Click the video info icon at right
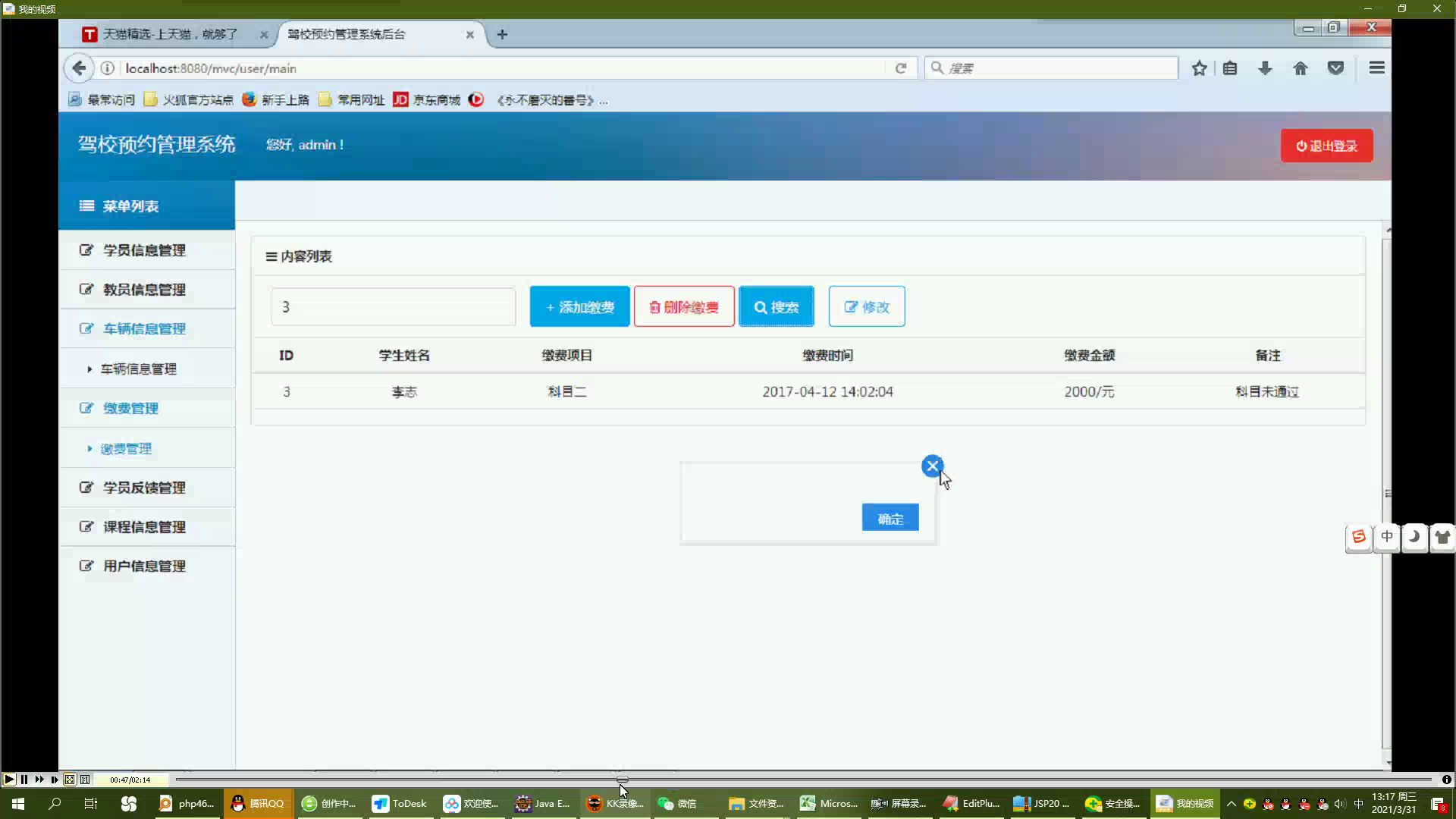Viewport: 1456px width, 819px height. pos(1446,780)
